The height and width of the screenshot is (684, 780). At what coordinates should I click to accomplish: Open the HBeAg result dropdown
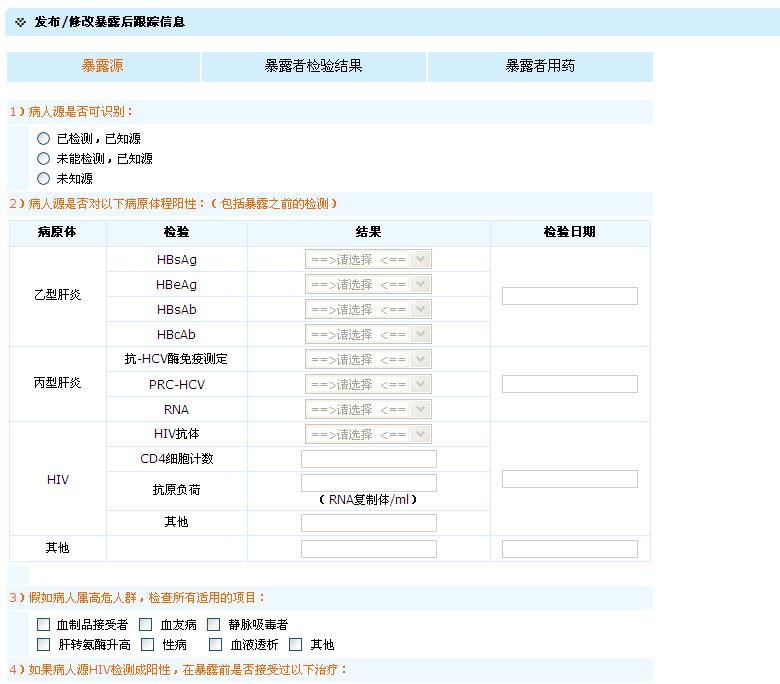point(368,285)
